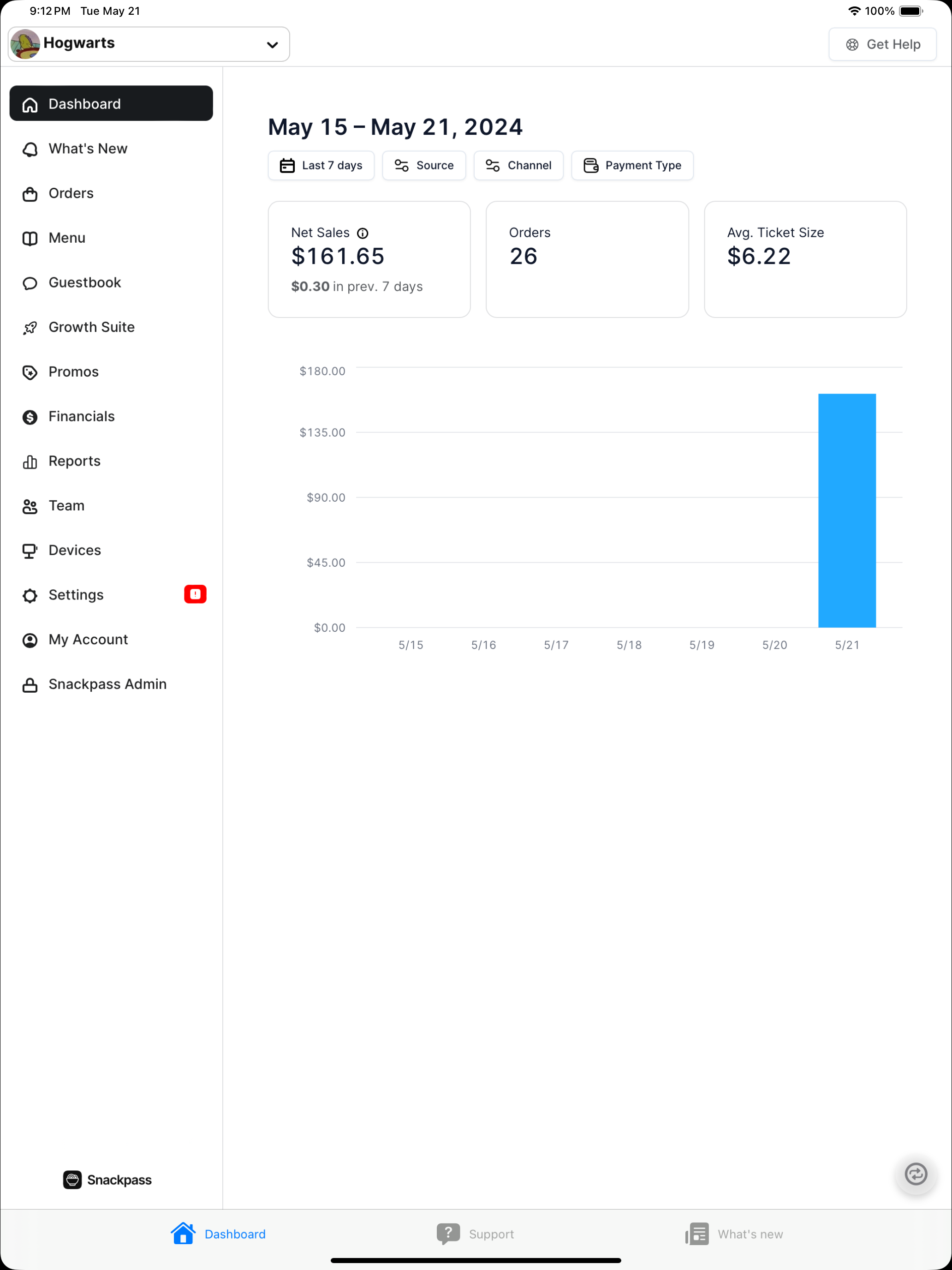
Task: Click the Orders 26 card
Action: pos(587,259)
